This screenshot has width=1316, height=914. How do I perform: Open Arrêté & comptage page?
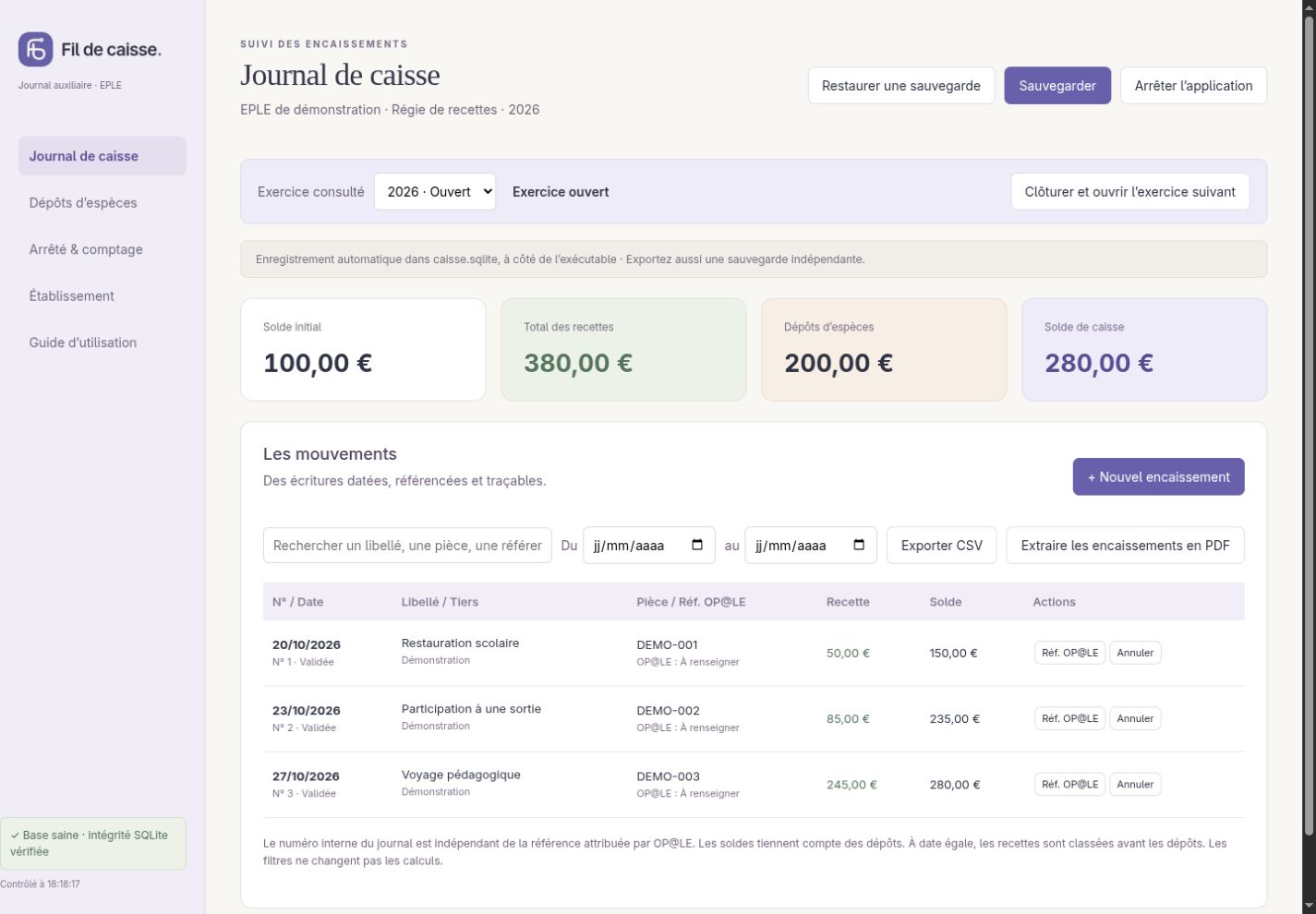click(x=103, y=249)
